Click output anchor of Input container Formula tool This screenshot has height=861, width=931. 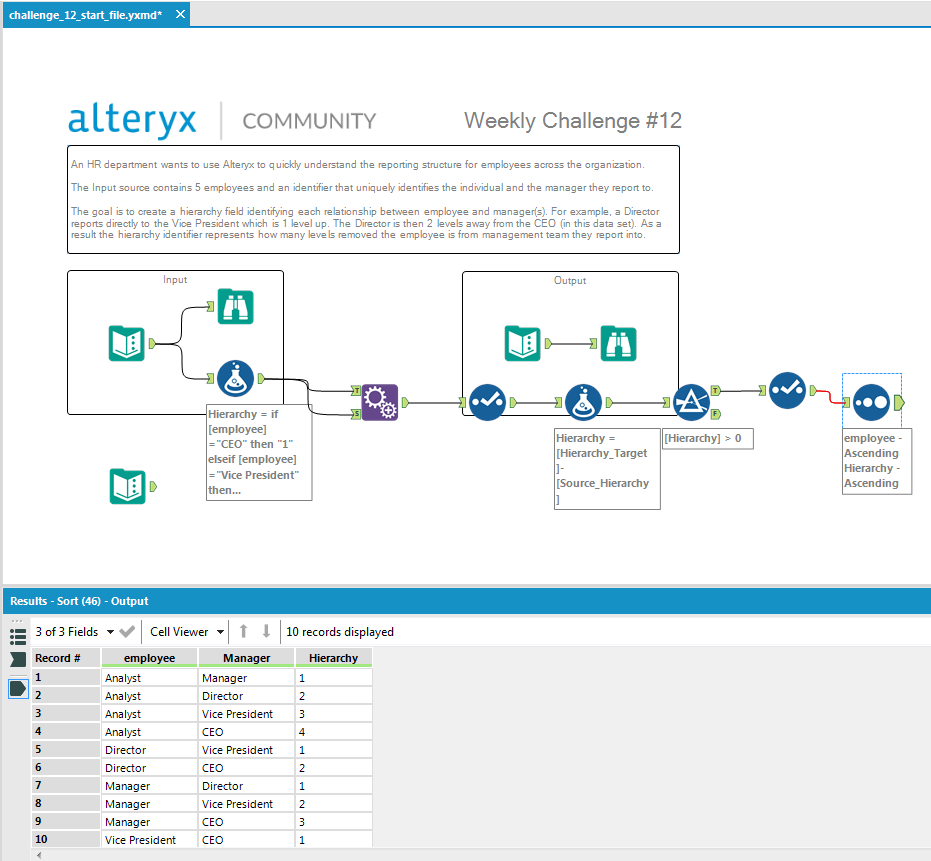(261, 378)
